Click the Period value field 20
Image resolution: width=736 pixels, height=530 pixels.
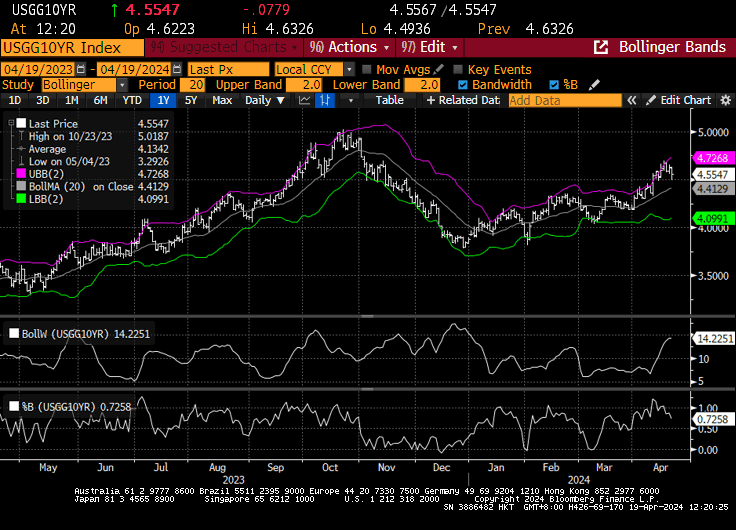point(192,85)
